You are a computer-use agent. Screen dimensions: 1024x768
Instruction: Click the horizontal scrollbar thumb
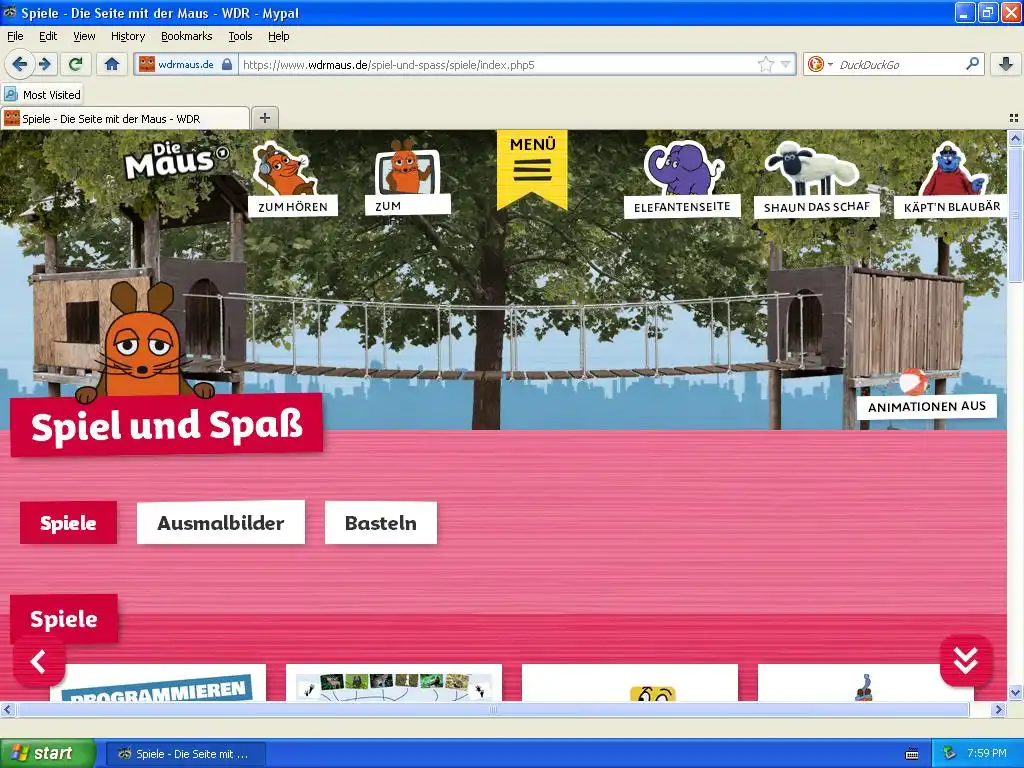pyautogui.click(x=493, y=709)
